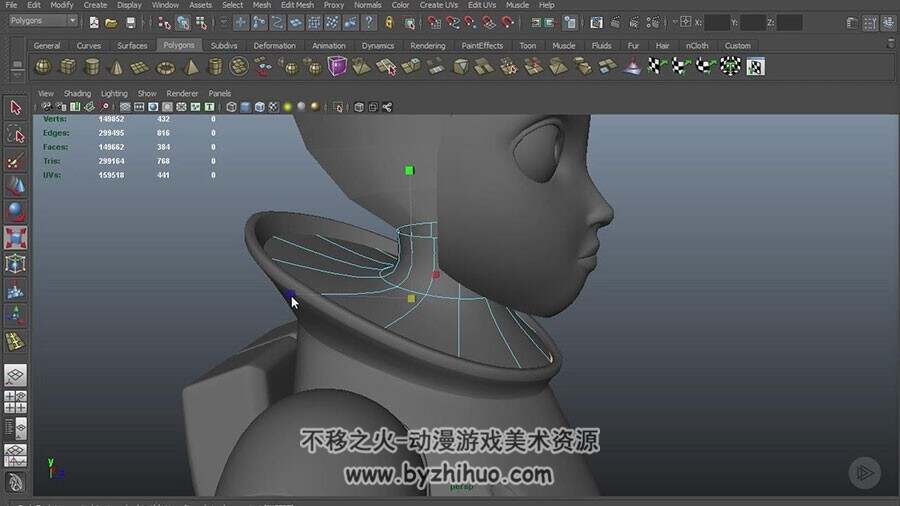The width and height of the screenshot is (900, 506).
Task: Choose the Lasso select tool
Action: tap(15, 134)
